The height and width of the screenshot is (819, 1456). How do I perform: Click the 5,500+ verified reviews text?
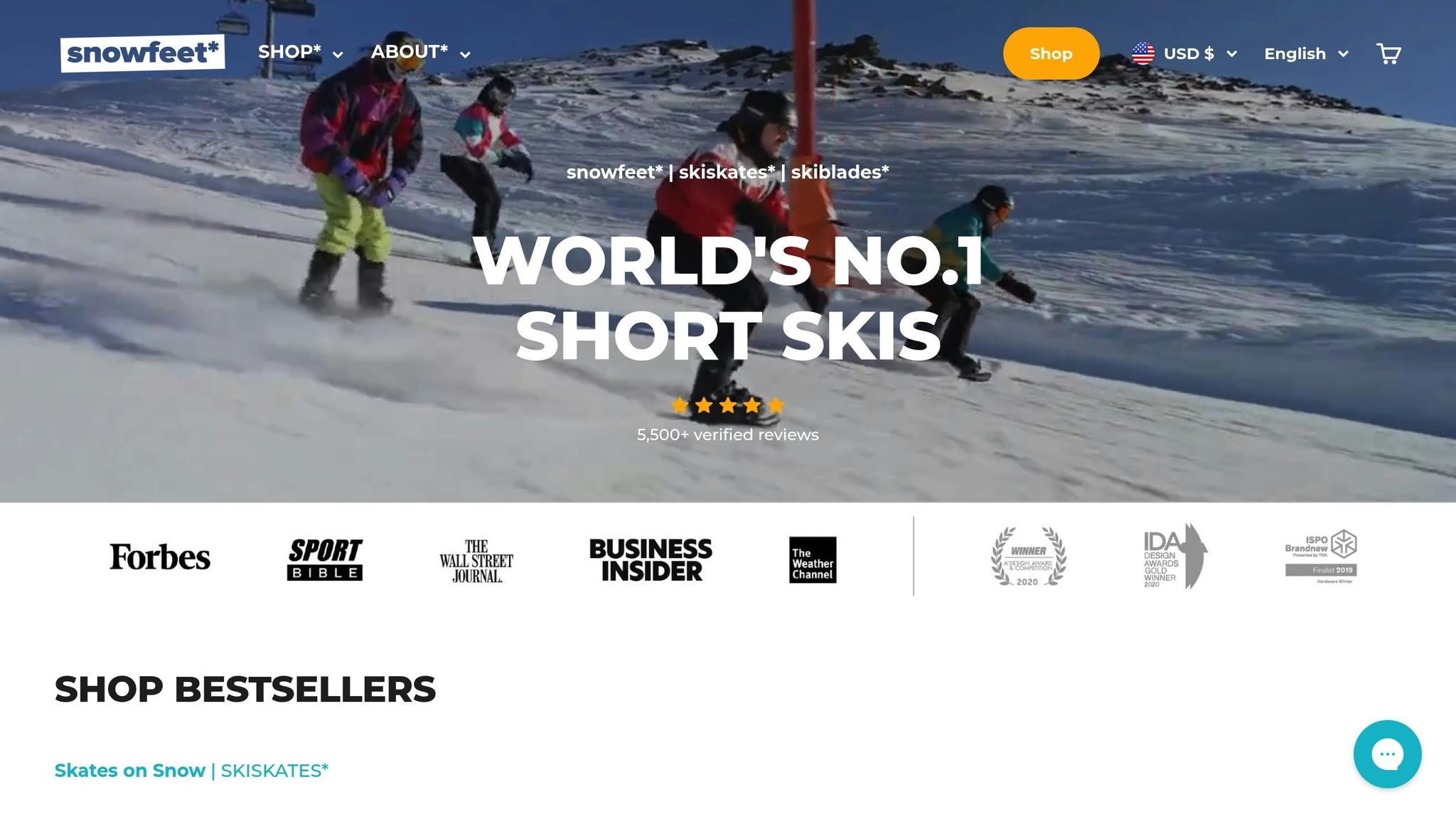click(727, 435)
